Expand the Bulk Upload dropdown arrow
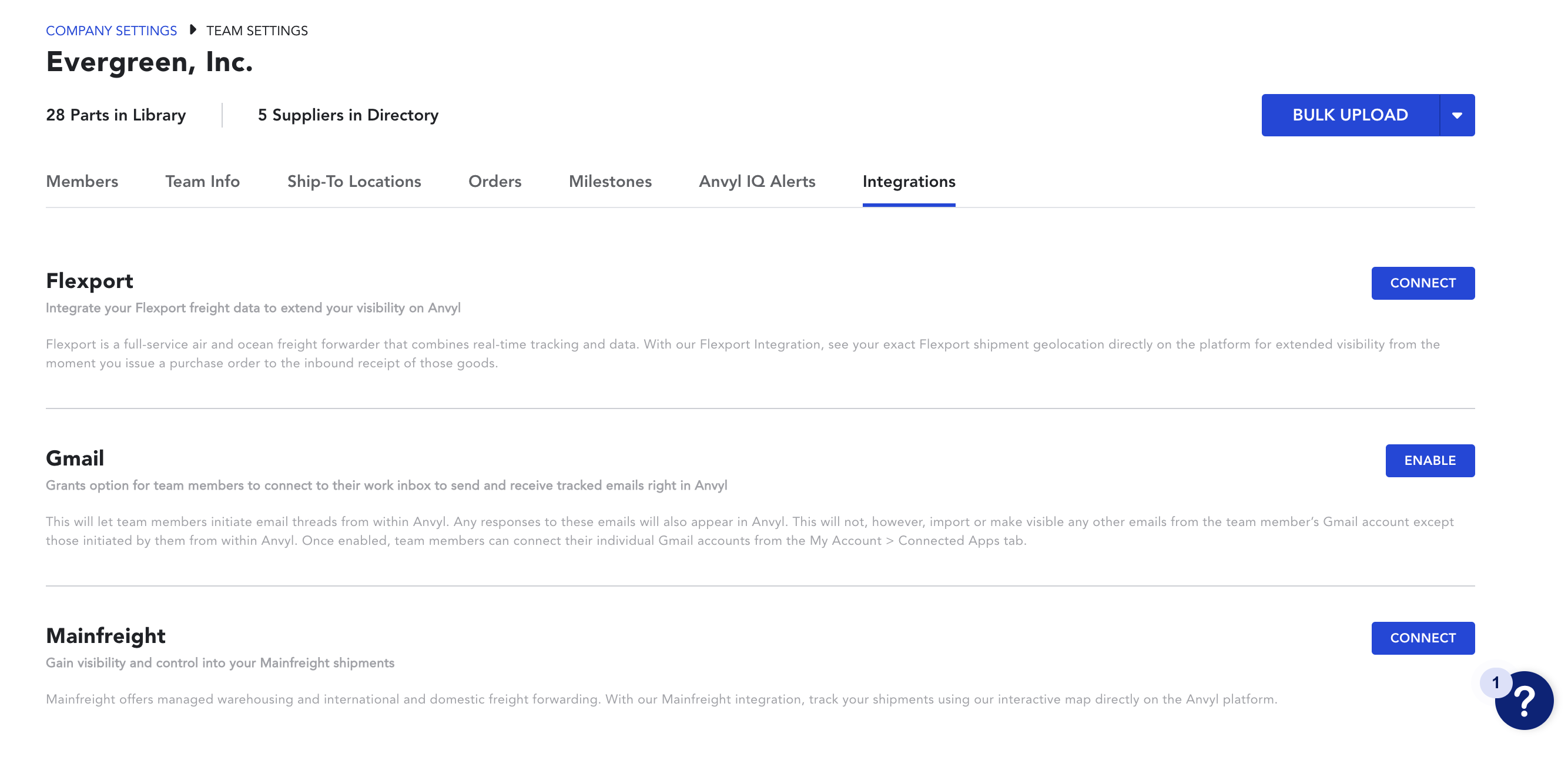This screenshot has width=1568, height=757. click(x=1458, y=115)
